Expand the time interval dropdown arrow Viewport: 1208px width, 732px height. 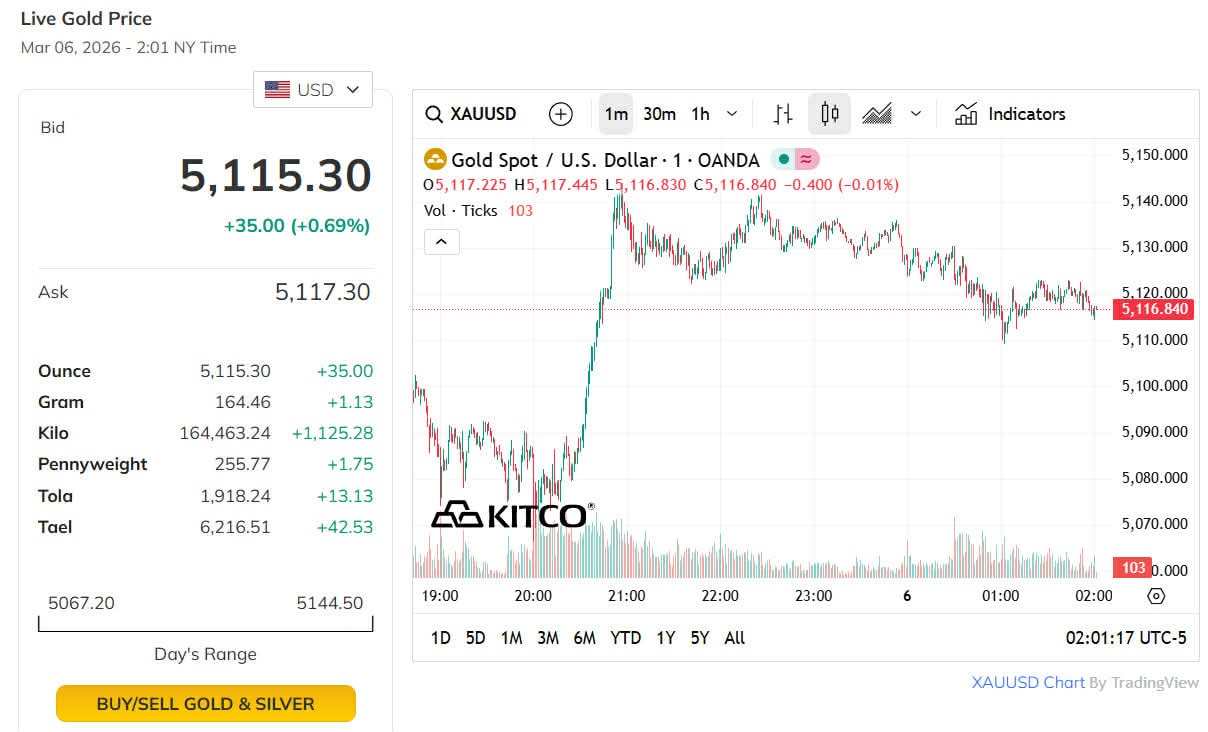(732, 114)
